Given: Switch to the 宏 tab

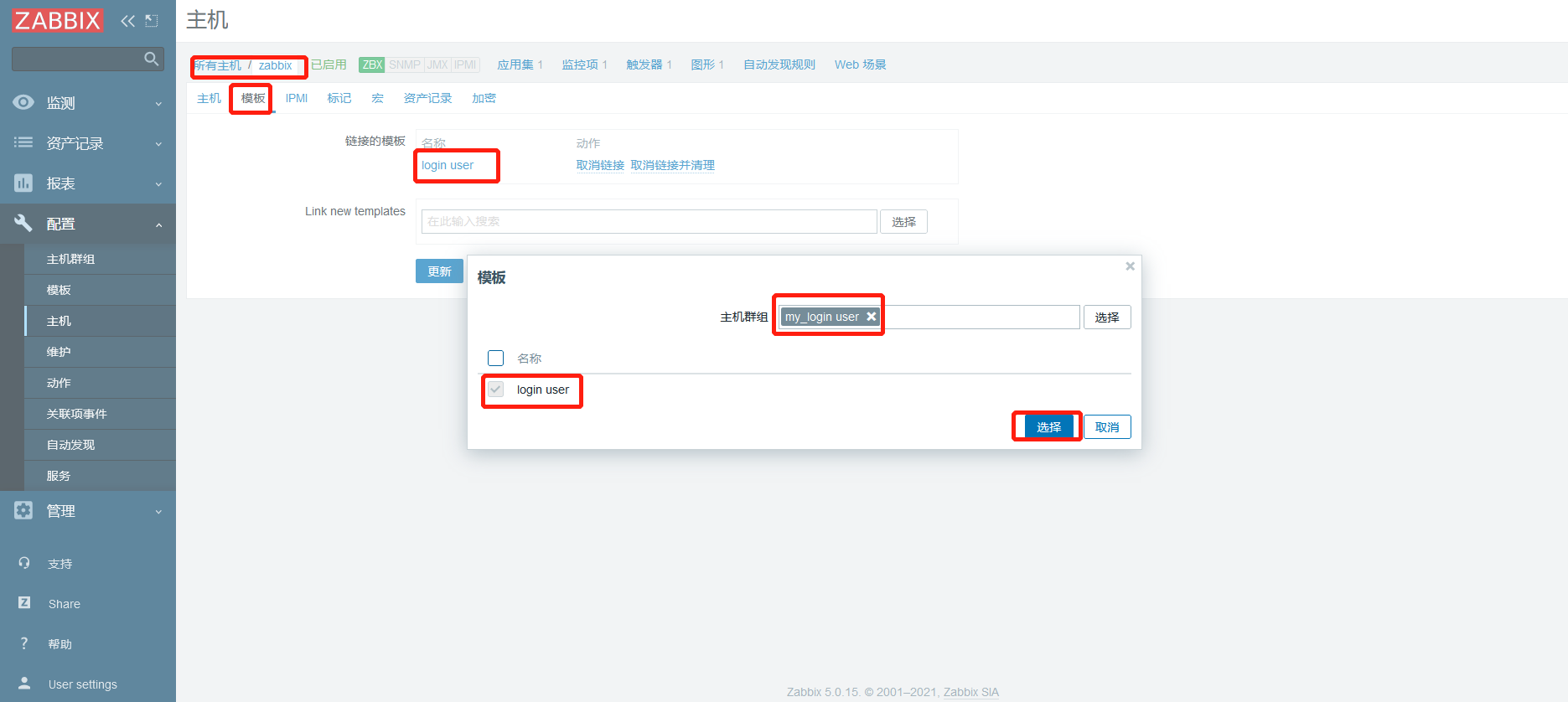Looking at the screenshot, I should tap(377, 98).
